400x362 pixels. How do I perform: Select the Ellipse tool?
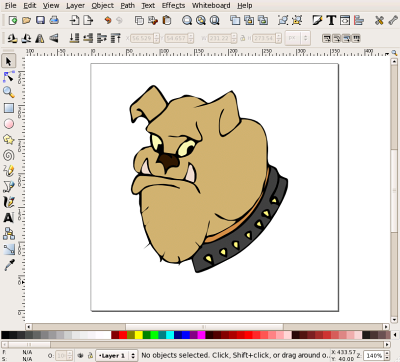tap(9, 124)
